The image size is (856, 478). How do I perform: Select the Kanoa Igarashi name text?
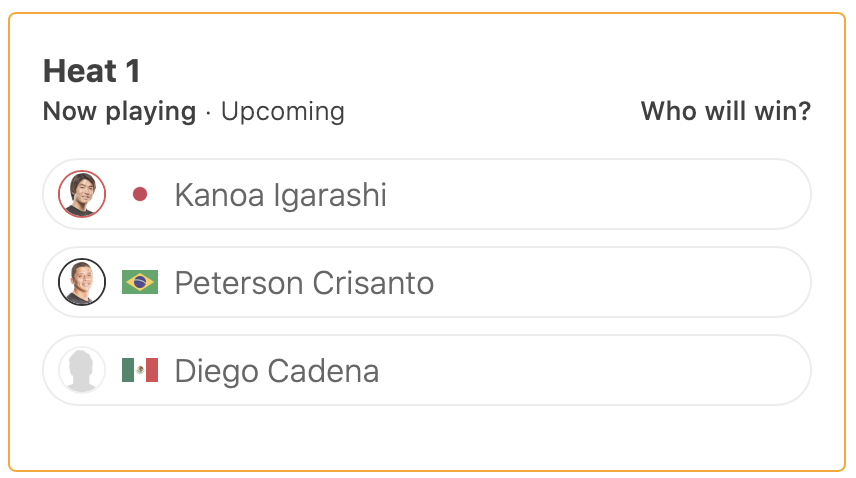(280, 195)
